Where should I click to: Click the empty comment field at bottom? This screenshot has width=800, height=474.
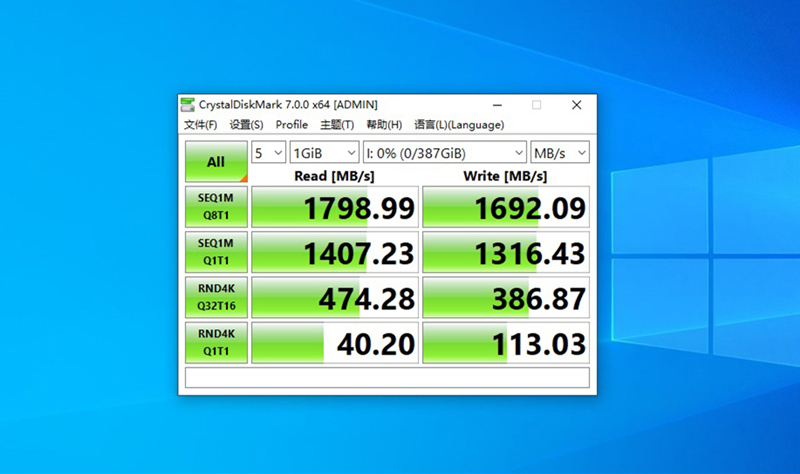tap(387, 378)
